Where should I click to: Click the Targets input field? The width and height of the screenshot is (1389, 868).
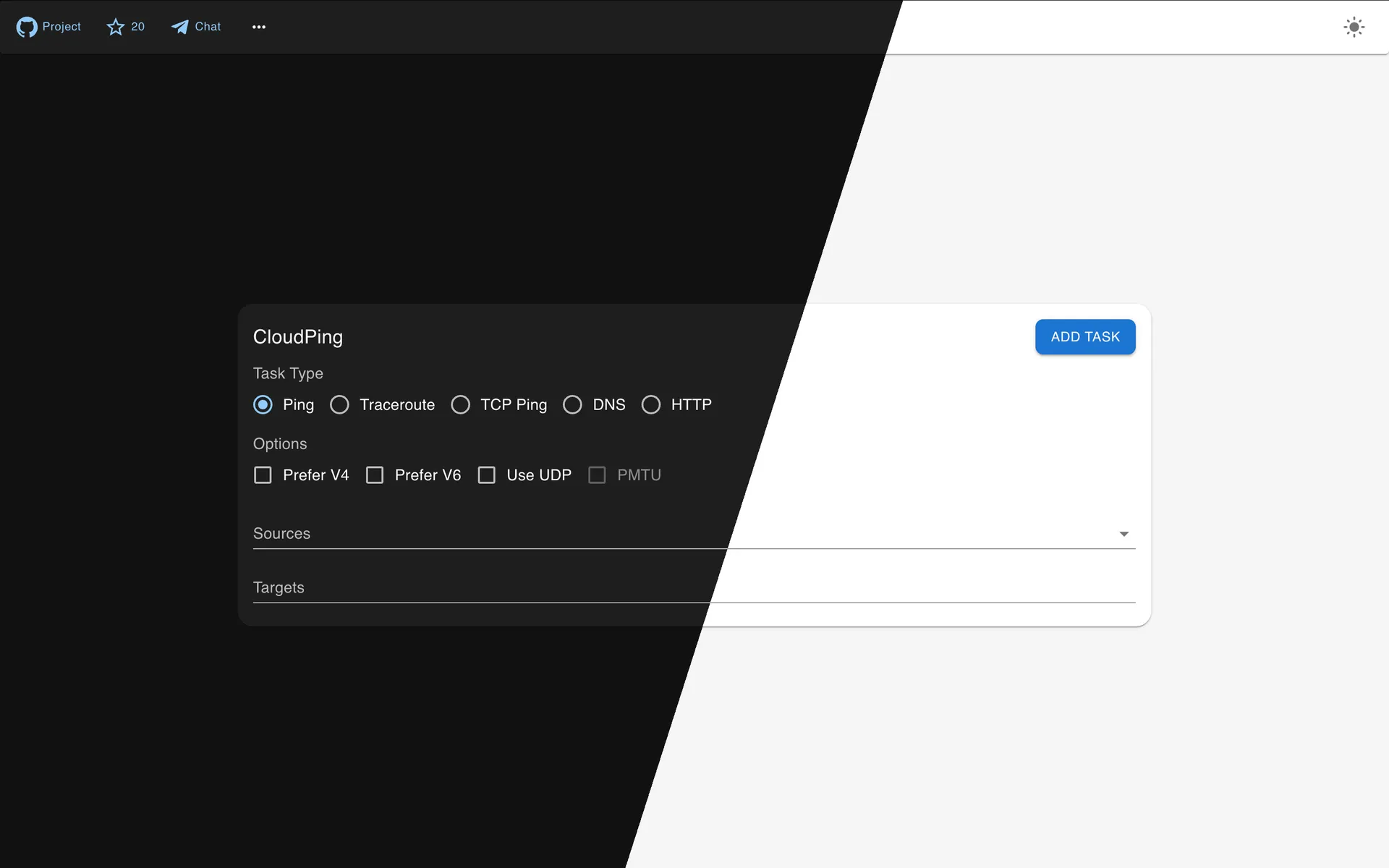pos(651,587)
